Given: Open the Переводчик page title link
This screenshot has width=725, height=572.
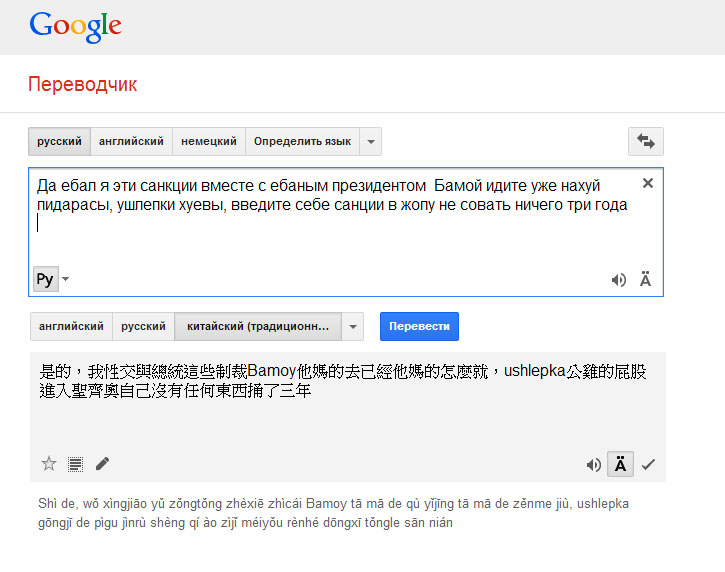Looking at the screenshot, I should click(x=83, y=84).
